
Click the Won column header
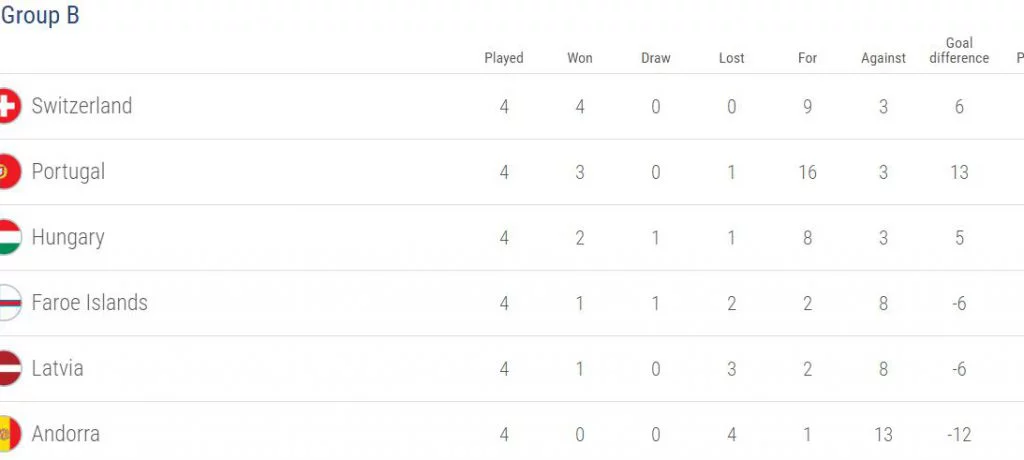[x=580, y=58]
